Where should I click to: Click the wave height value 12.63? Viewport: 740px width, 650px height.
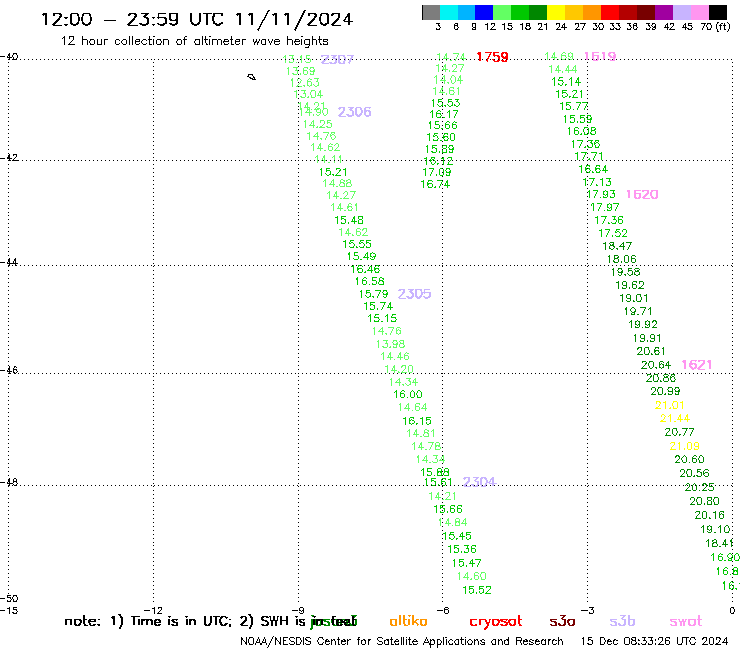point(304,83)
